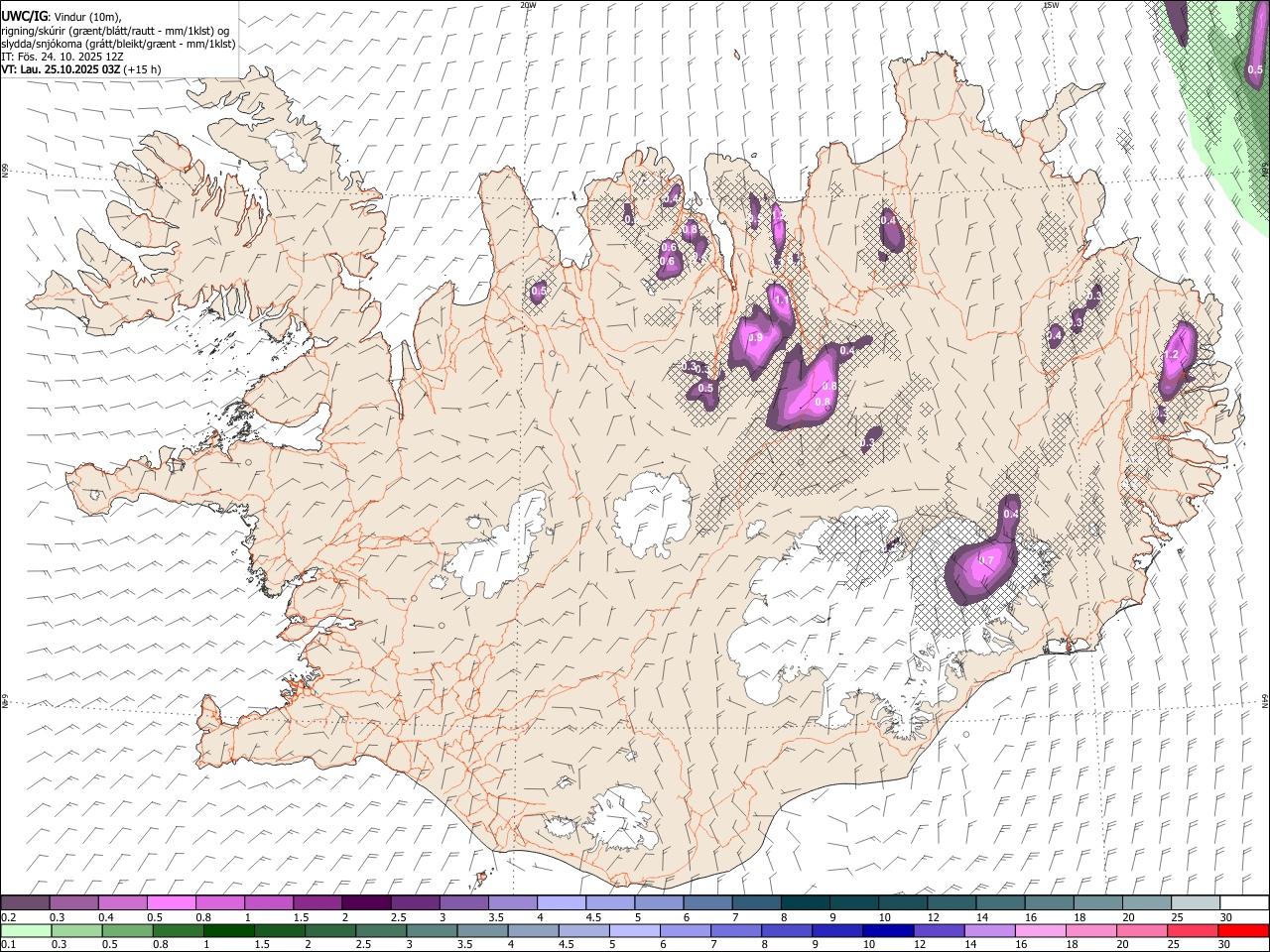The image size is (1270, 952).
Task: Pick the red-pink swatch at 25 in the bottom legend row
Action: tap(1194, 930)
